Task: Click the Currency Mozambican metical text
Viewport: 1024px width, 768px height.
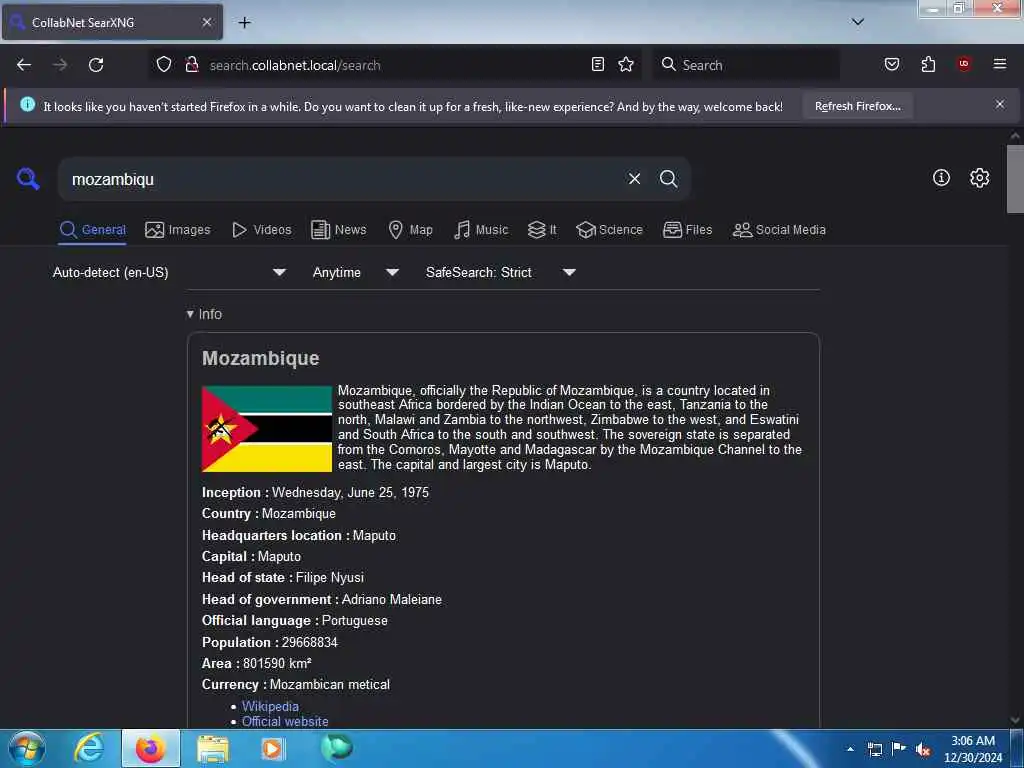Action: coord(295,684)
